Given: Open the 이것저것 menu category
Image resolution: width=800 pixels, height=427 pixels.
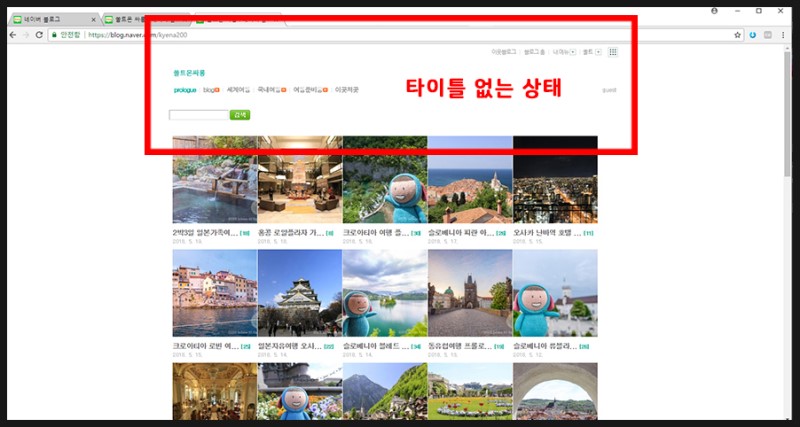Looking at the screenshot, I should click(347, 90).
